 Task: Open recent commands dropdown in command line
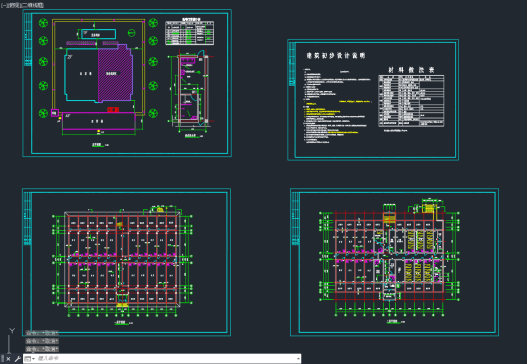click(30, 359)
